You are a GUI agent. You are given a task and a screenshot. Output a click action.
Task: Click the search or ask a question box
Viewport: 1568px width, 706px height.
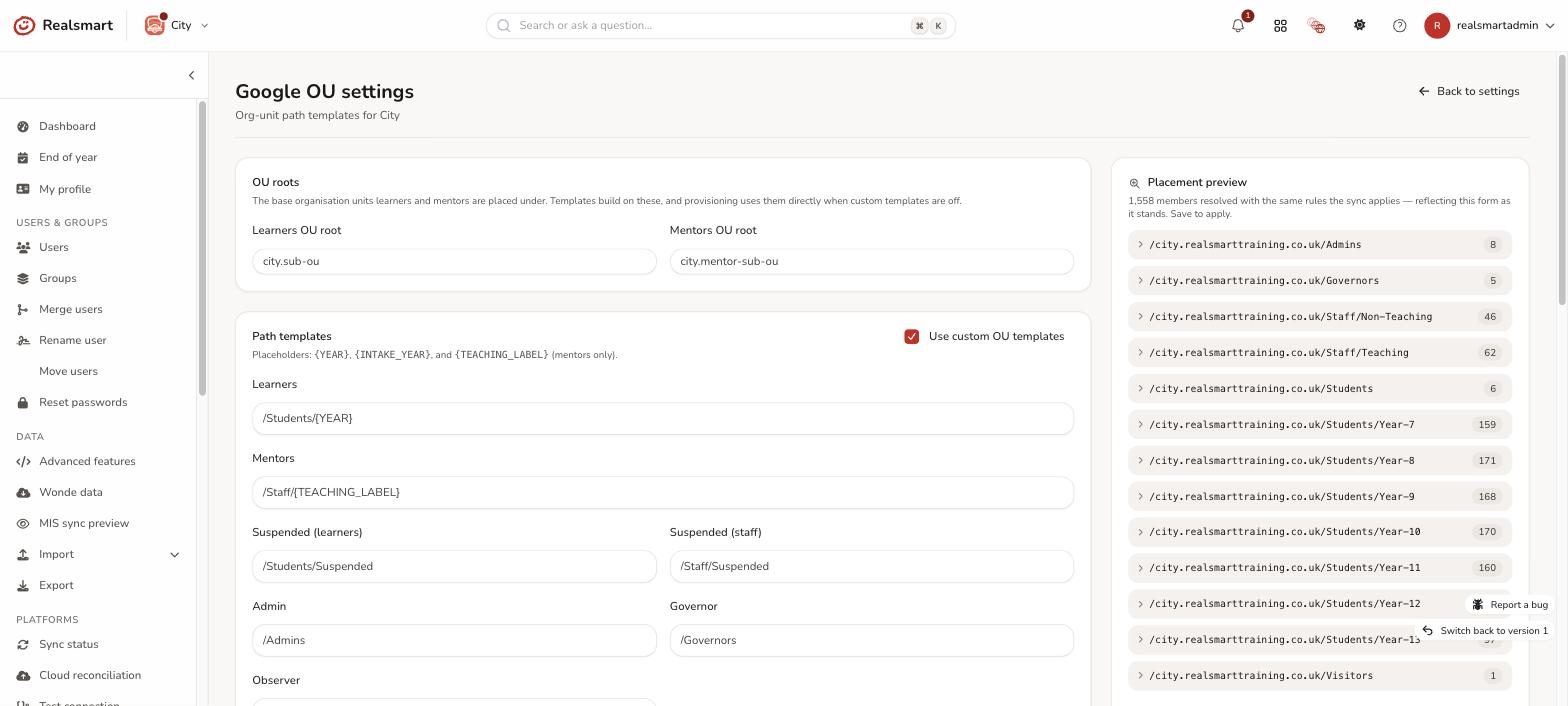[x=721, y=26]
